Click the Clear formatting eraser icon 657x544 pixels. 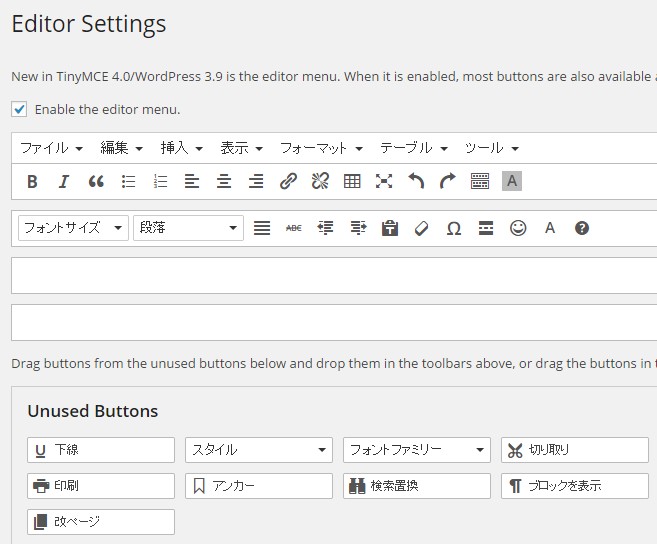(422, 228)
